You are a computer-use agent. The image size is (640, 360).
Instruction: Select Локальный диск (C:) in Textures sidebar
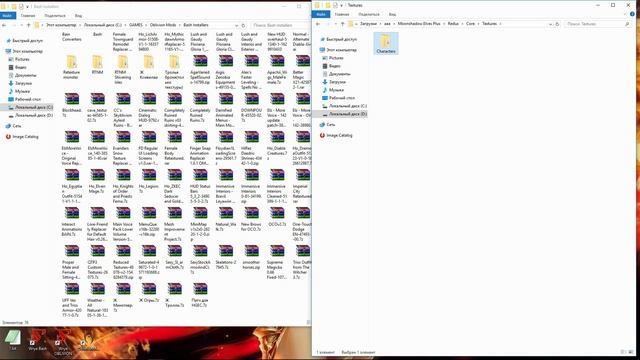tap(344, 106)
